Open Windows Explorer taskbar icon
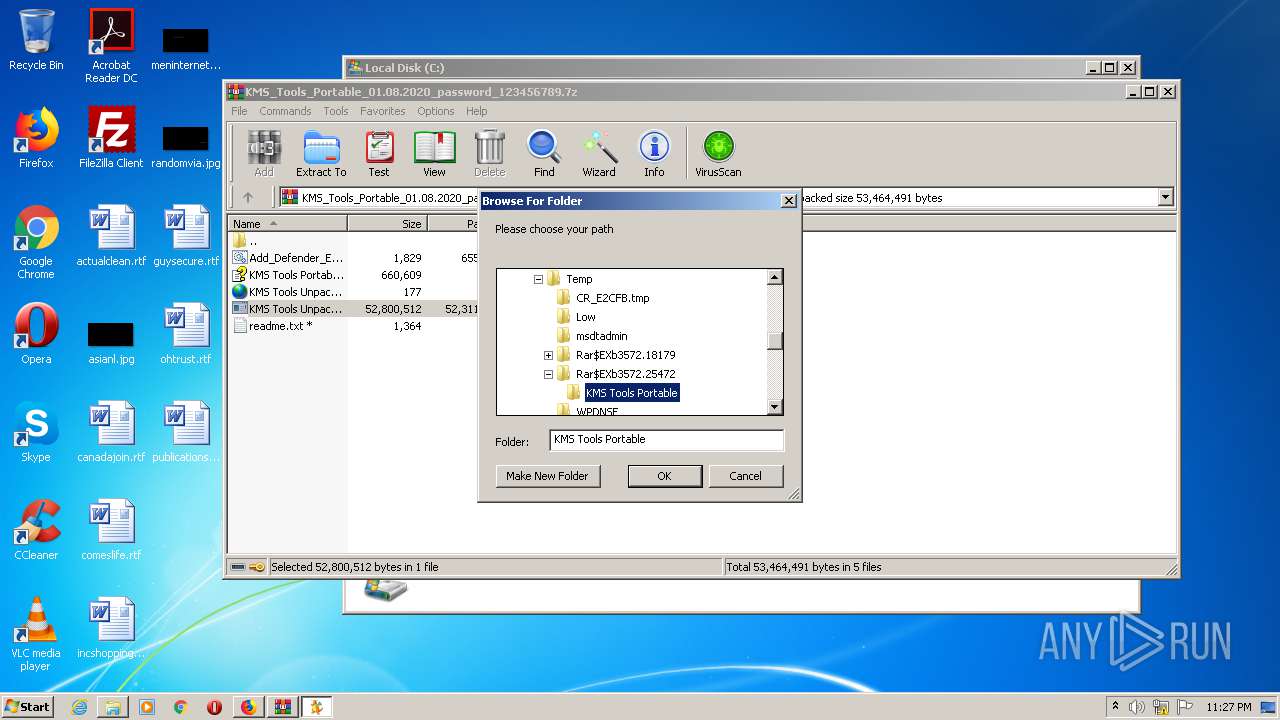 (113, 707)
